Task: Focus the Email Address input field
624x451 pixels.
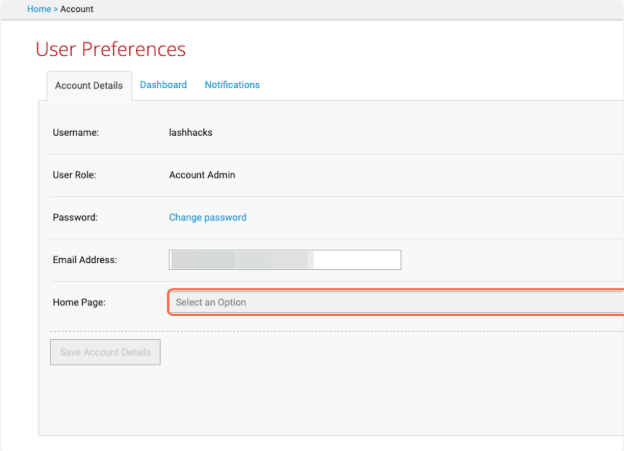Action: point(285,260)
